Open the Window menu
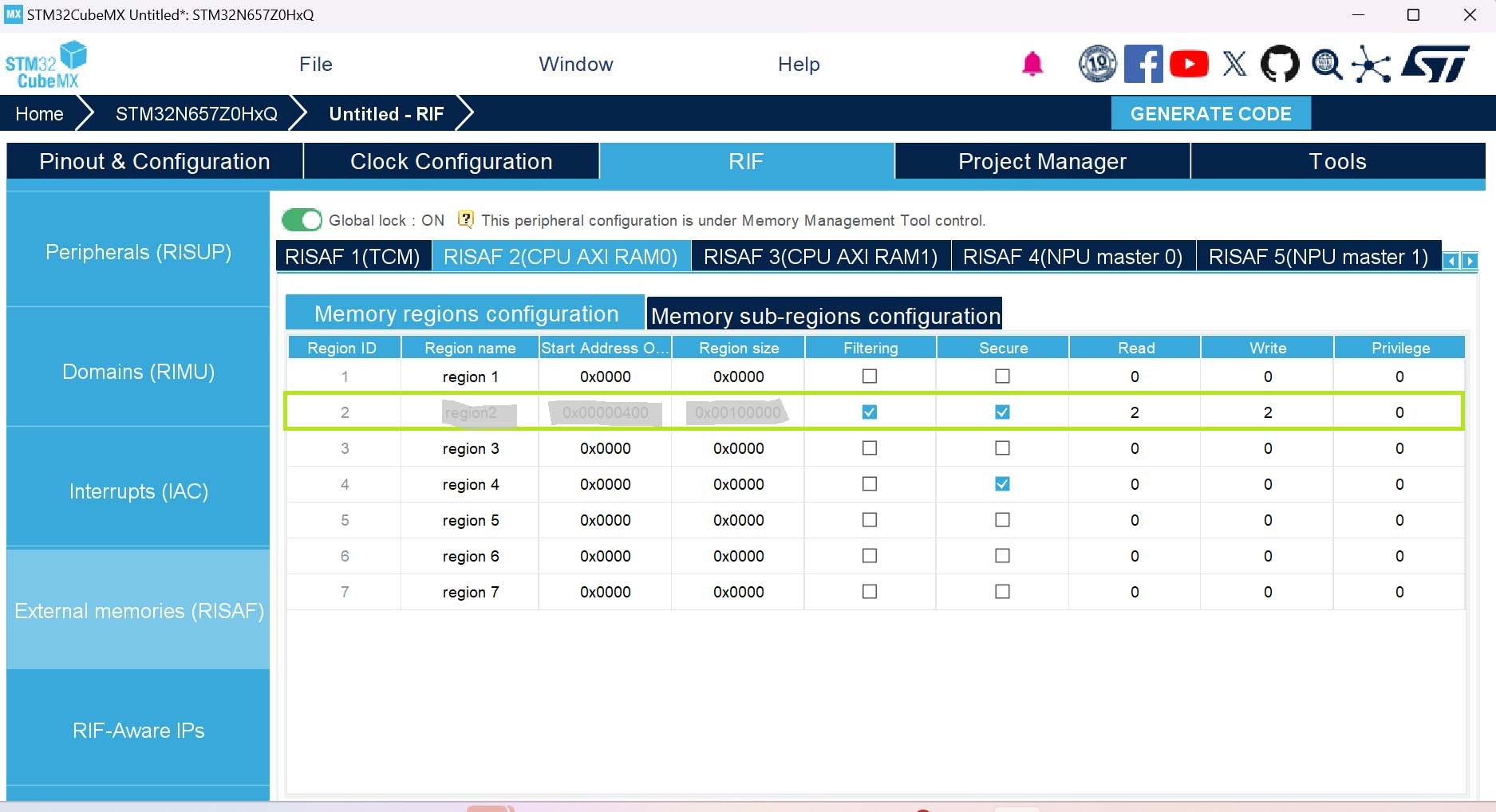 point(576,64)
